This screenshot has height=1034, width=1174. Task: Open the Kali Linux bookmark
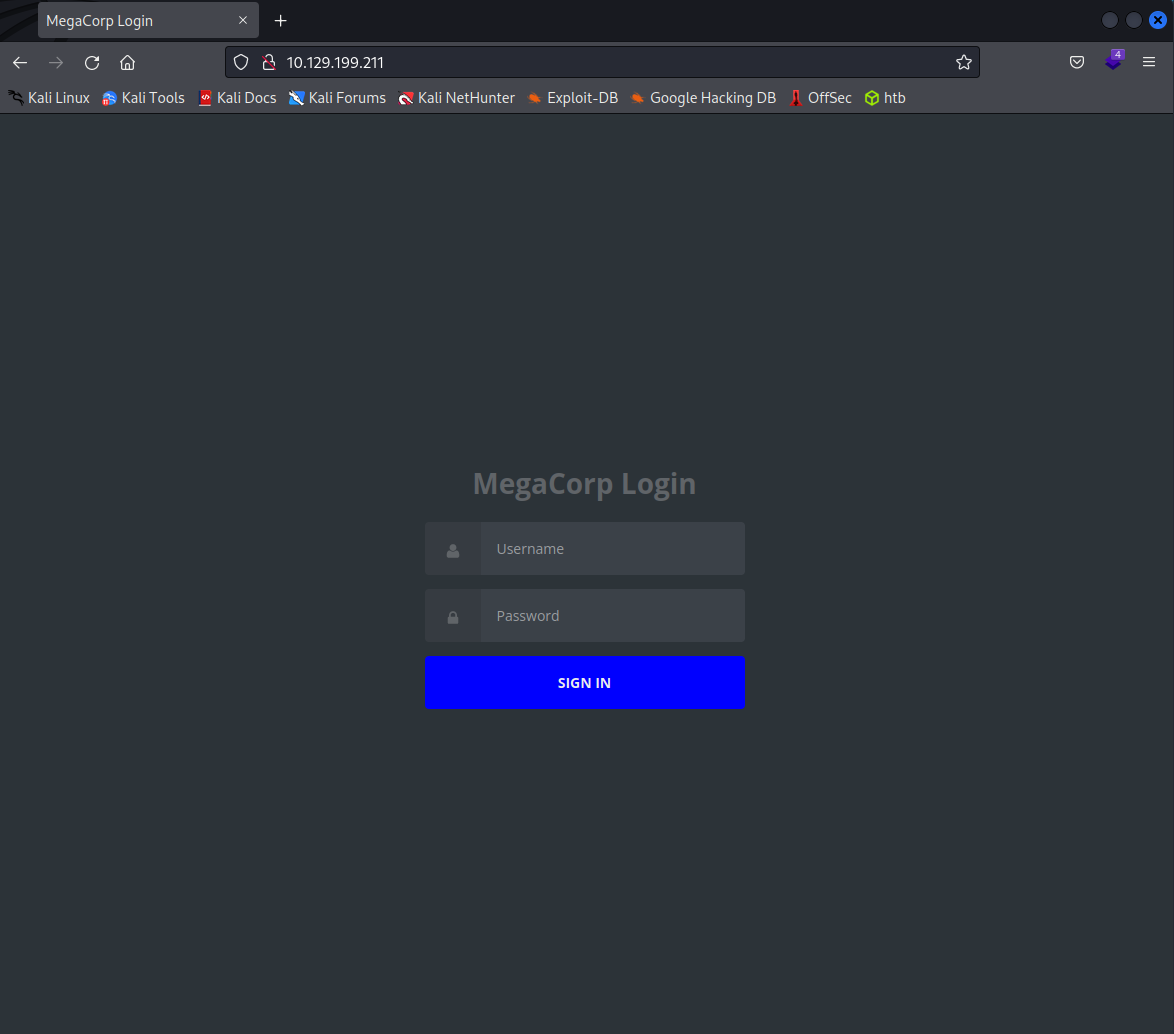[50, 98]
